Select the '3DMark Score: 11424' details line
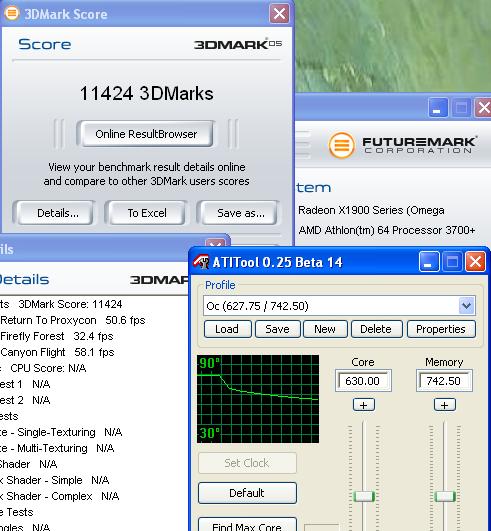 coord(70,304)
